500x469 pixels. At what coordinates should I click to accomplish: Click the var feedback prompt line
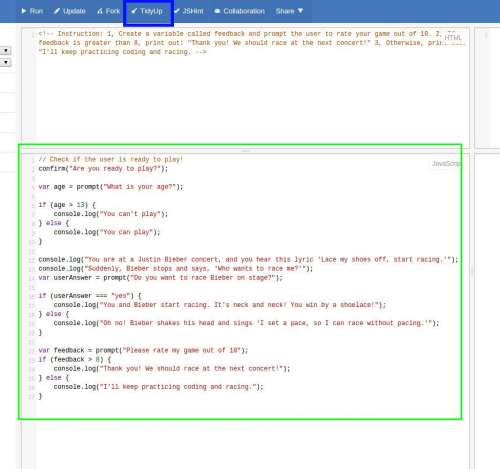click(143, 350)
